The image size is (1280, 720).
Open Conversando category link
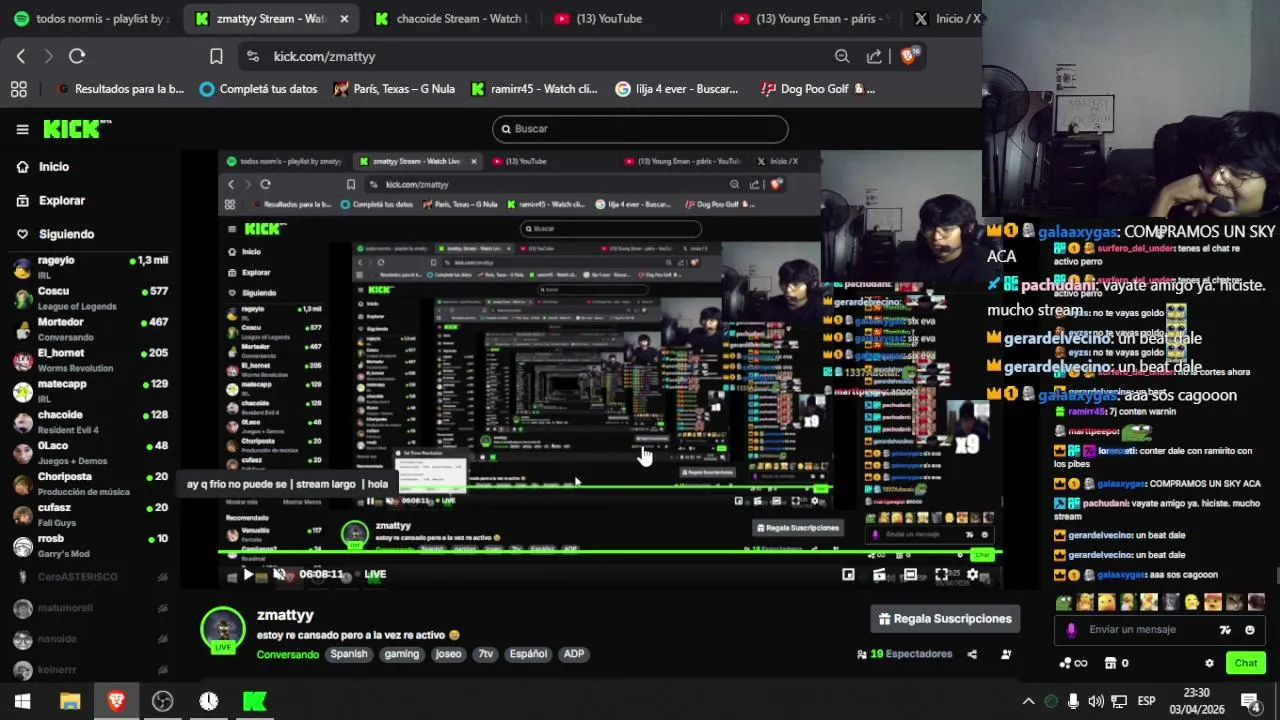coord(288,654)
